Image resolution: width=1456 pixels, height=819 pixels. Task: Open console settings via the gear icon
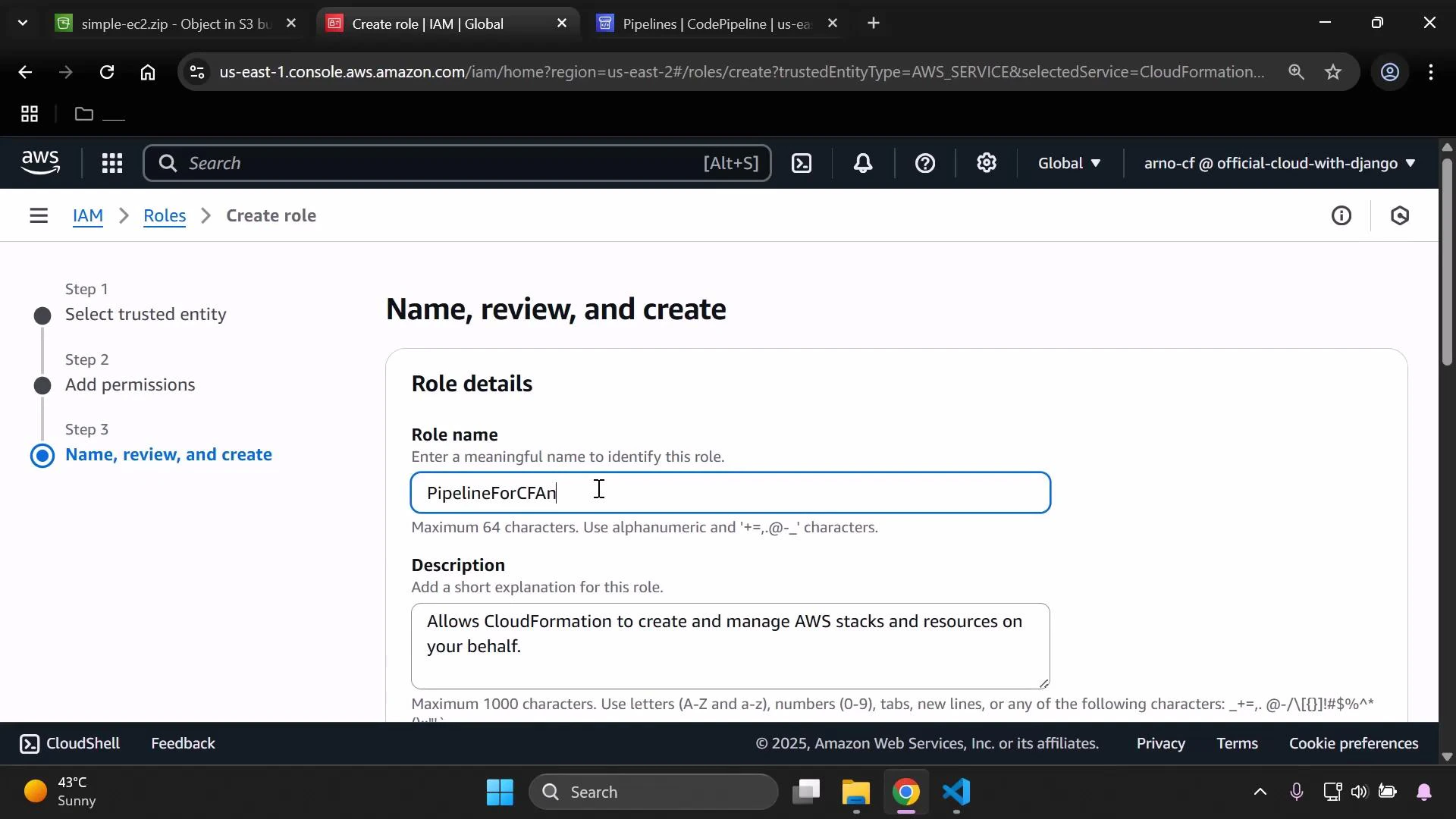click(x=986, y=163)
